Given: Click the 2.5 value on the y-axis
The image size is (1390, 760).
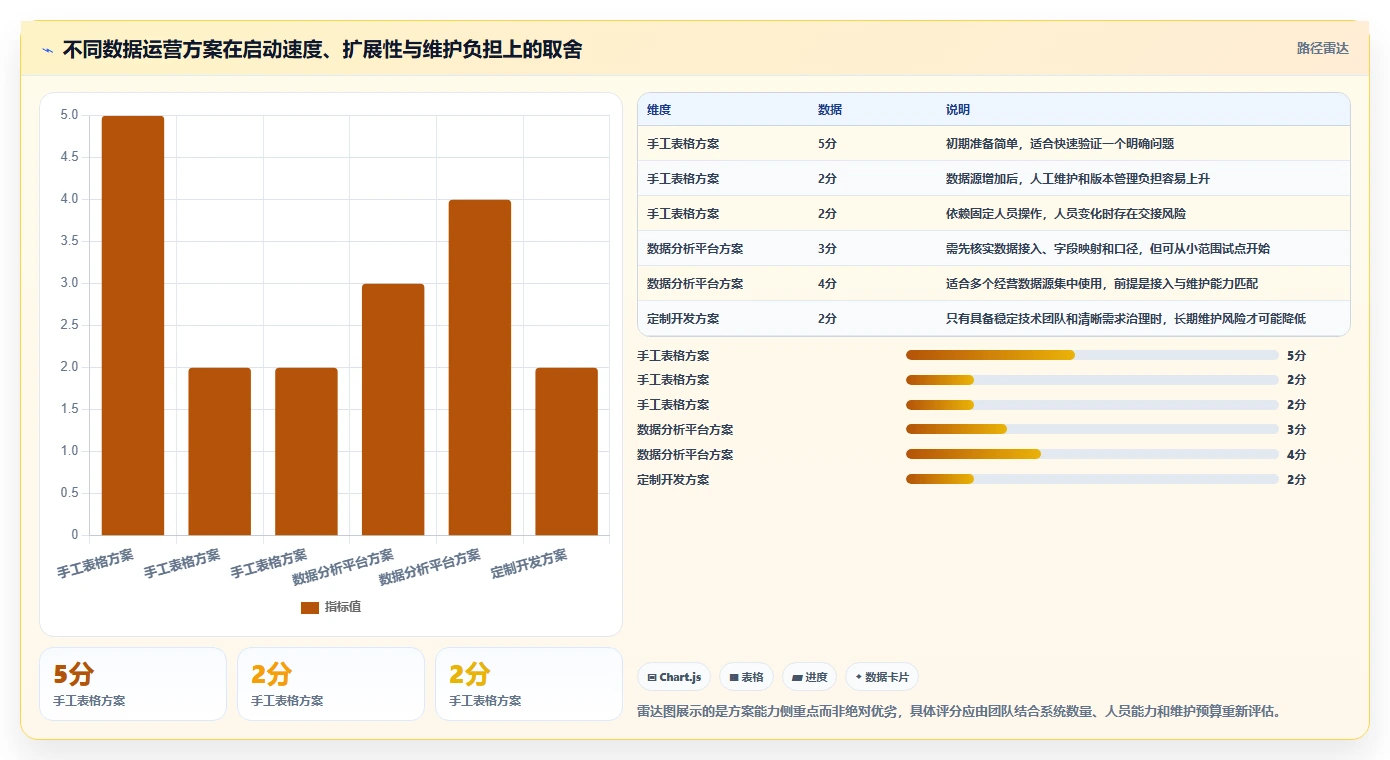Looking at the screenshot, I should (x=69, y=325).
